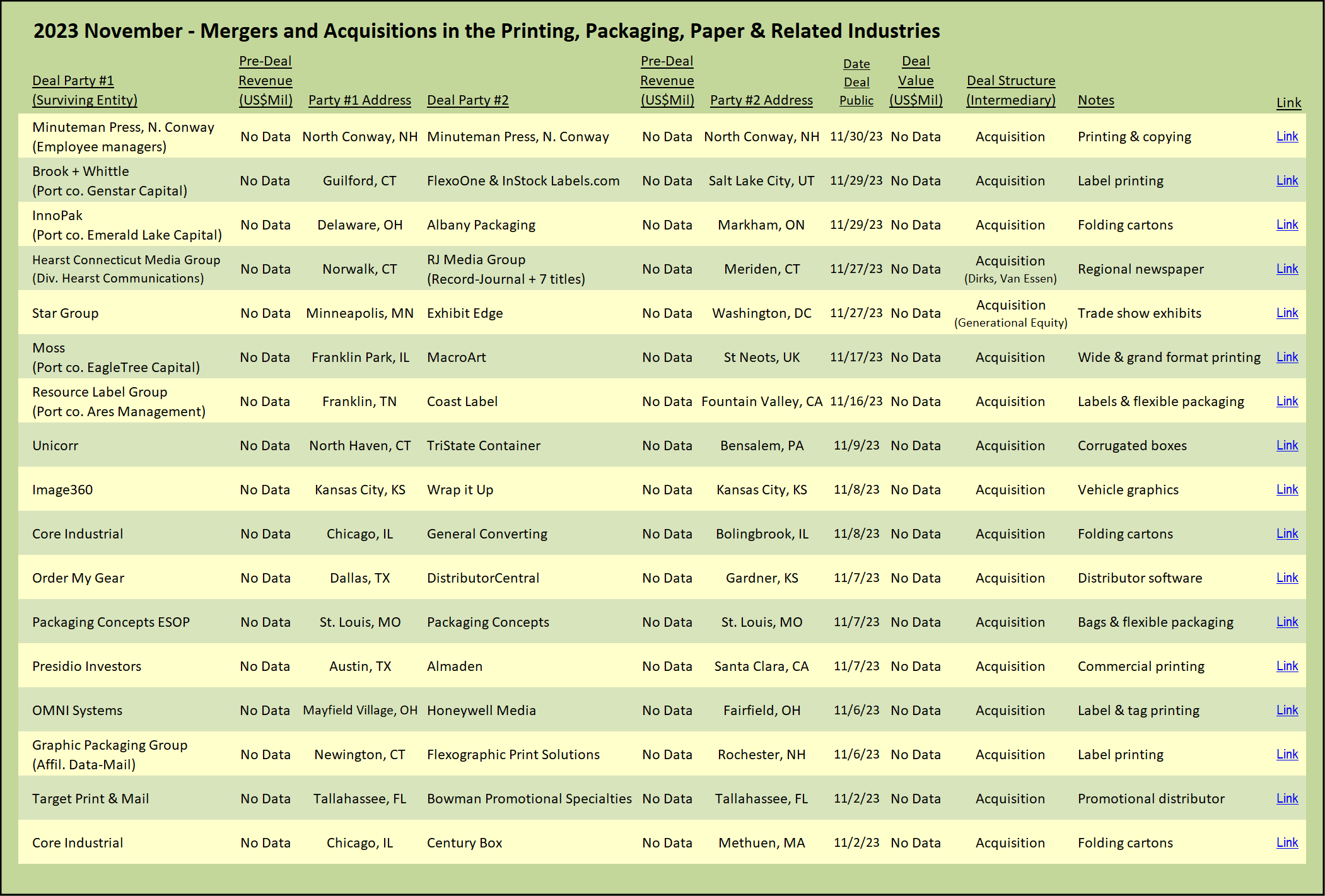This screenshot has width=1325, height=896.
Task: Click the 'Deal Structure (Intermediary)' header
Action: click(1011, 90)
